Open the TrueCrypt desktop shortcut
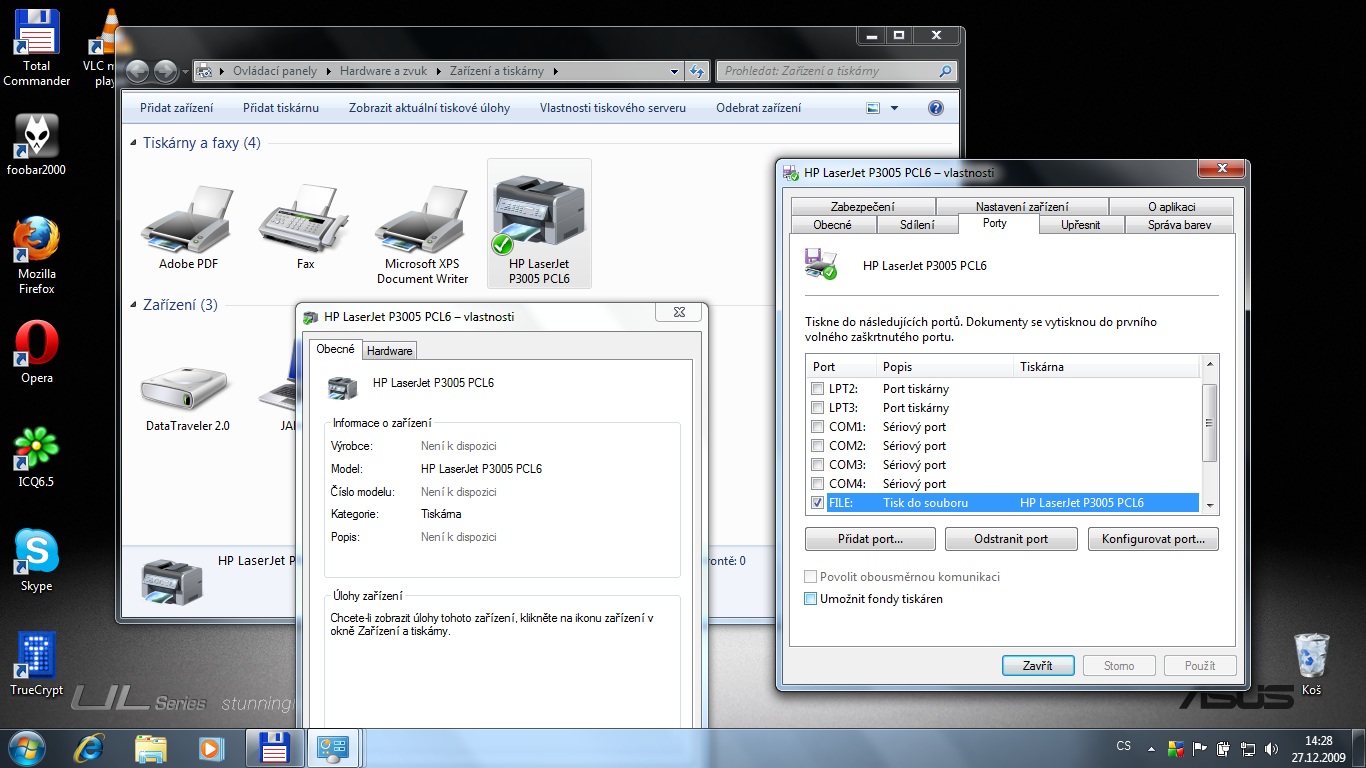The image size is (1366, 768). click(x=37, y=664)
